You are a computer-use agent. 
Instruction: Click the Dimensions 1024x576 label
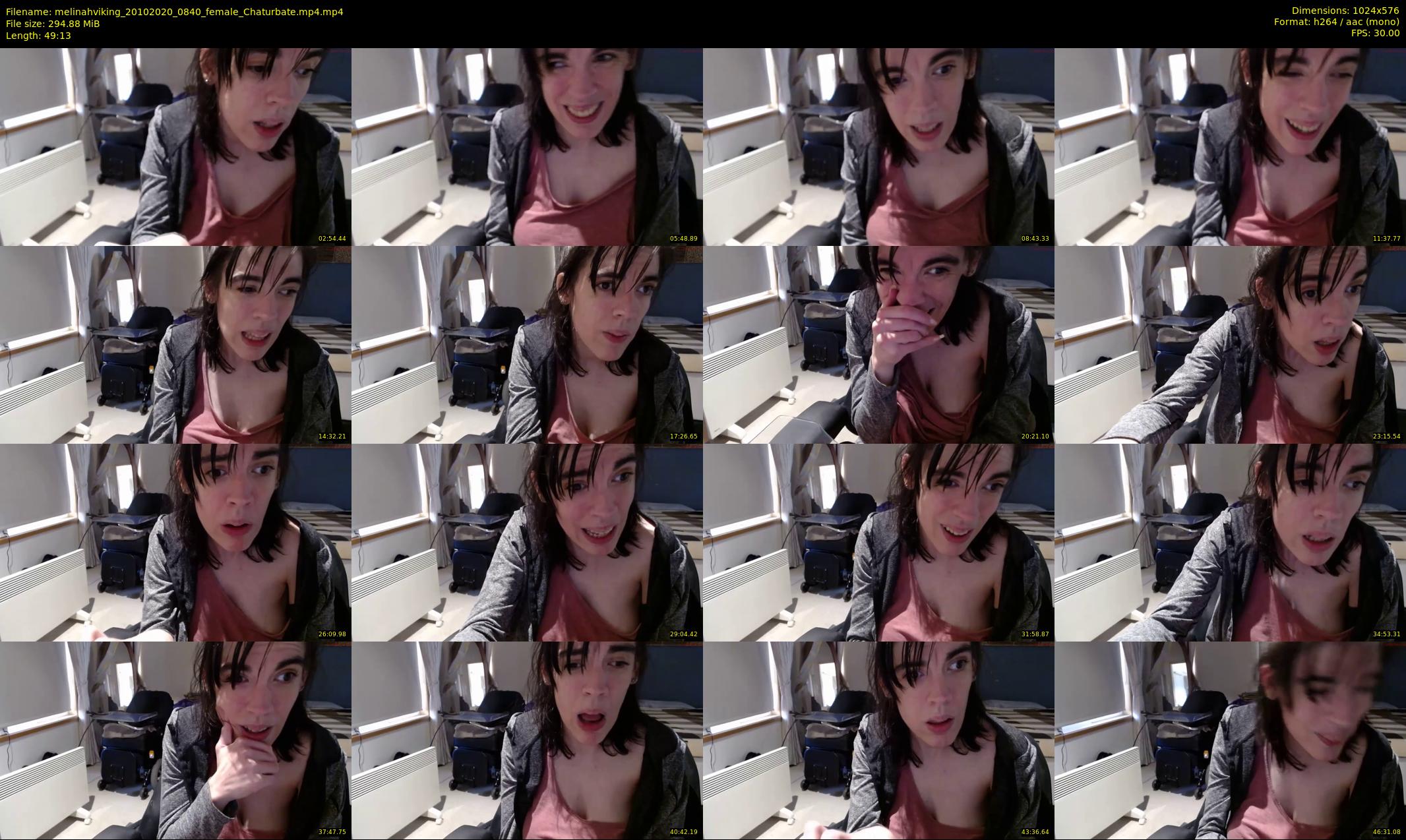[x=1345, y=11]
